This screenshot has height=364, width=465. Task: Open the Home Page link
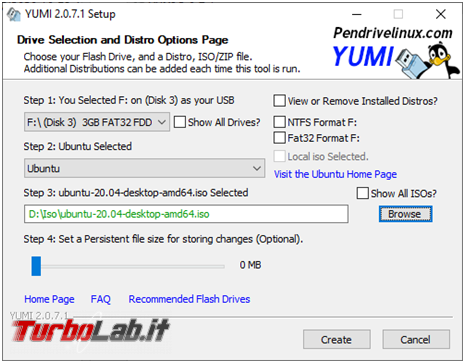[x=49, y=299]
